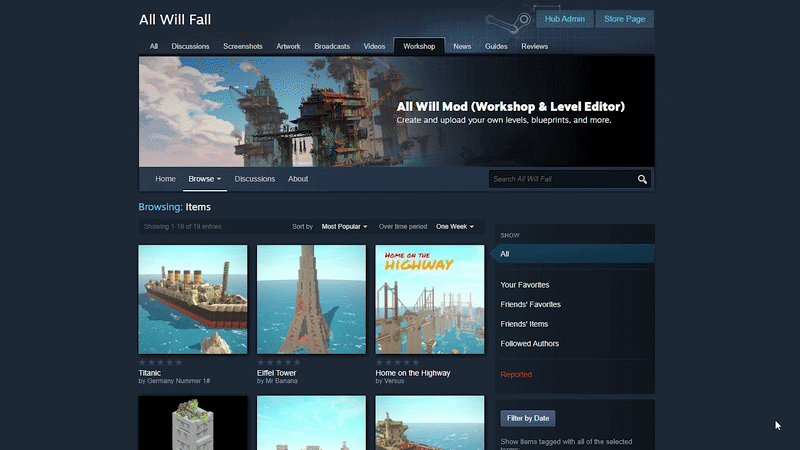The height and width of the screenshot is (450, 800).
Task: Select the Workshop tab
Action: 419,46
